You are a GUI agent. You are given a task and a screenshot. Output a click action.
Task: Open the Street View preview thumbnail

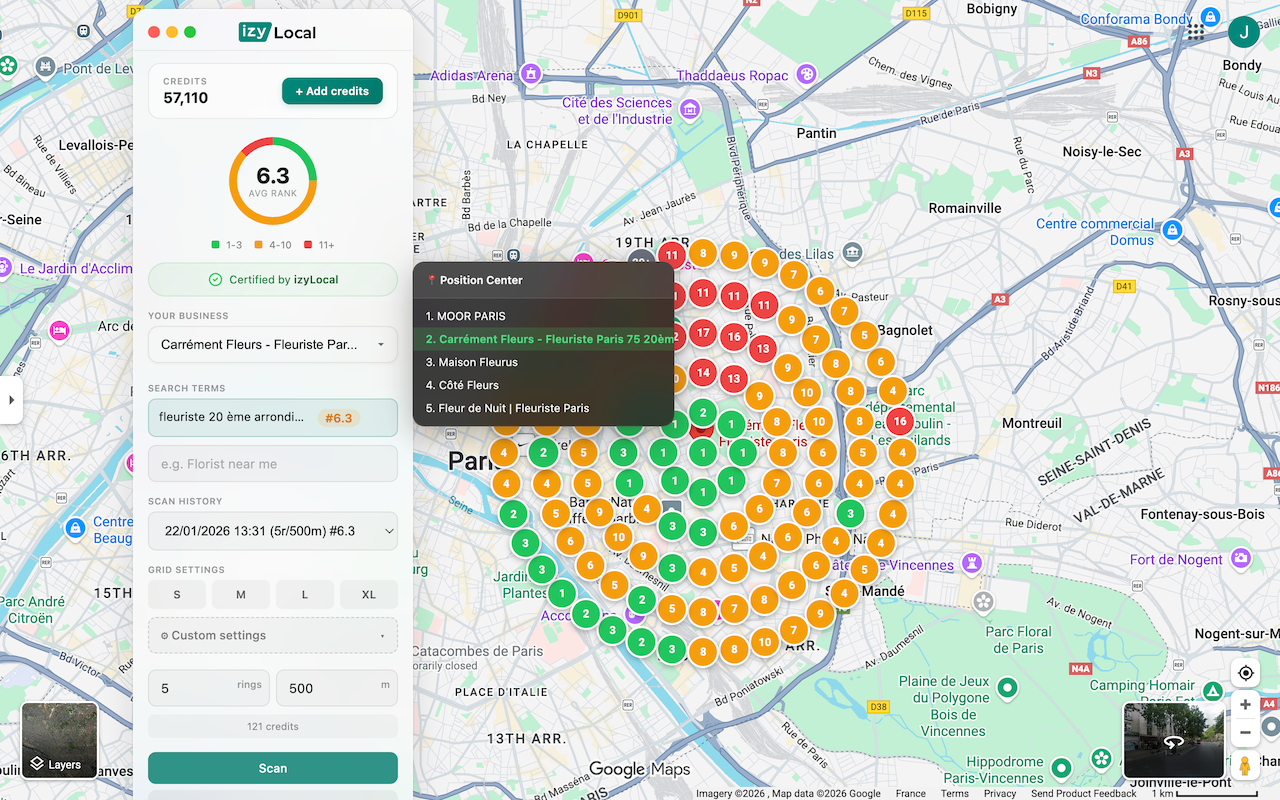[1173, 741]
